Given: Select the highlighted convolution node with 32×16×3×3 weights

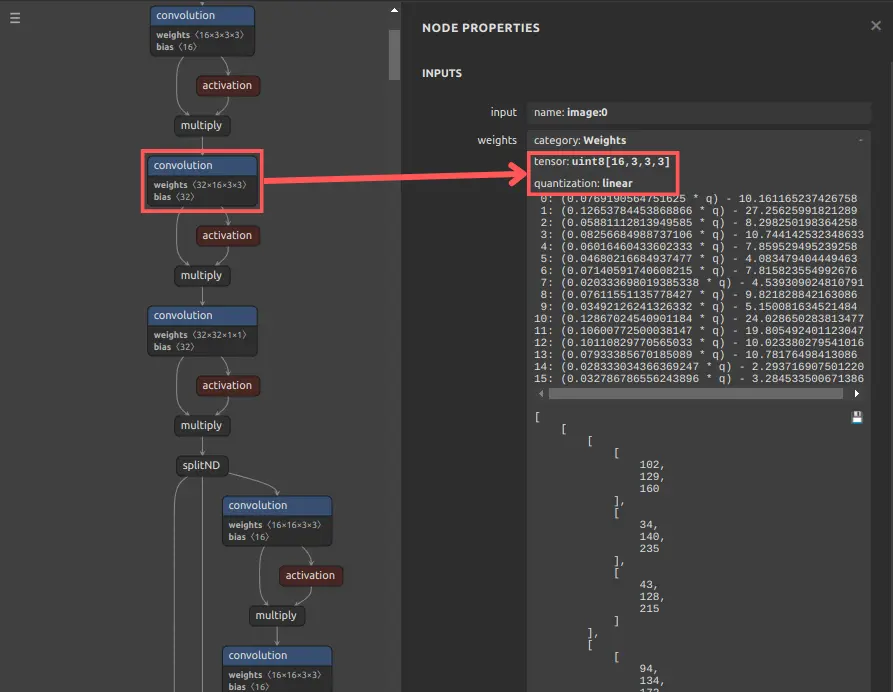Looking at the screenshot, I should coord(202,181).
